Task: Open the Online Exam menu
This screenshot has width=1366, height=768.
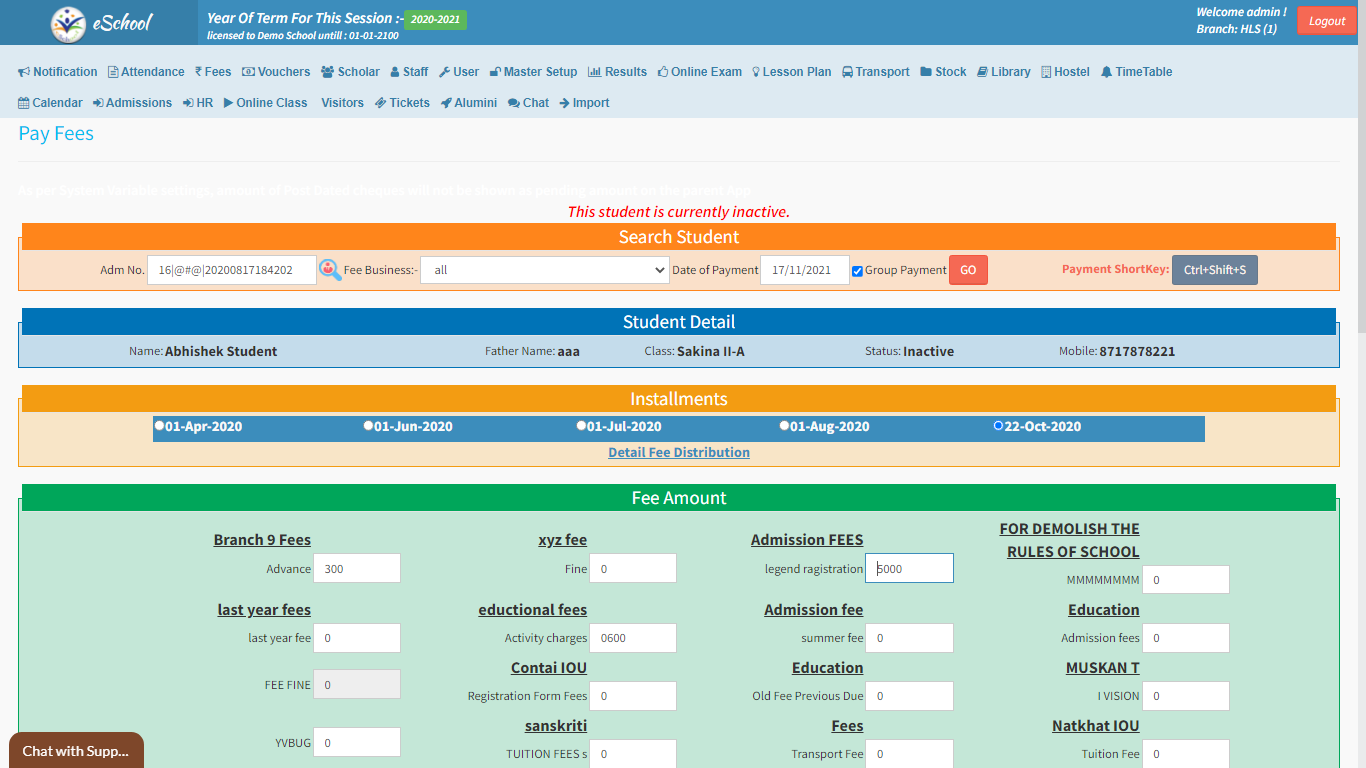Action: click(x=699, y=72)
